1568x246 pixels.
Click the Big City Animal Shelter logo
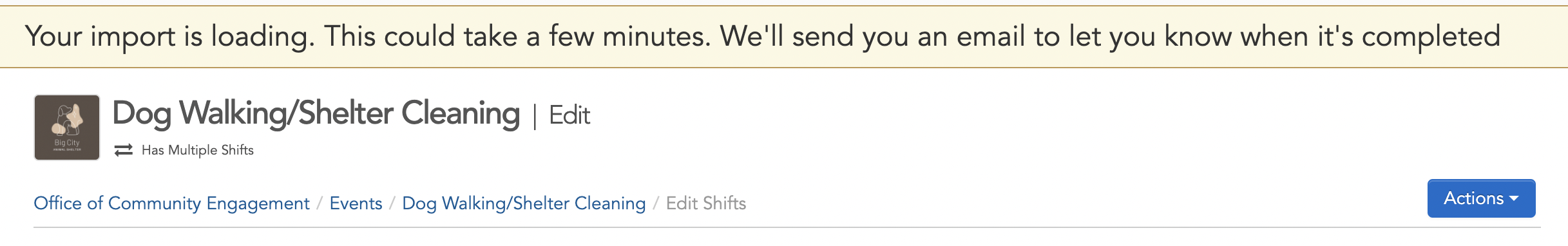67,128
